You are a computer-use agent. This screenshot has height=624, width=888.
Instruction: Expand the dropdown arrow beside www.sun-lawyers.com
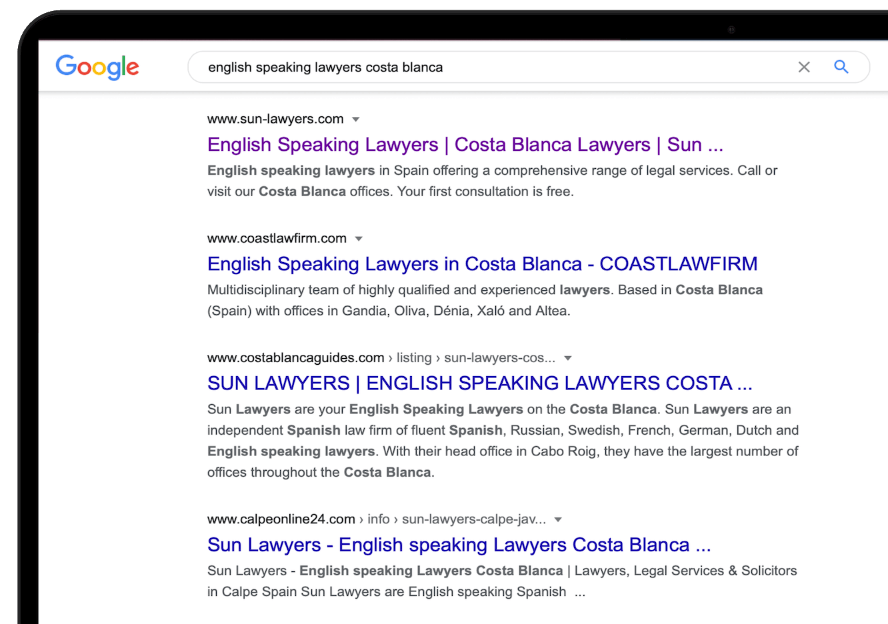356,119
